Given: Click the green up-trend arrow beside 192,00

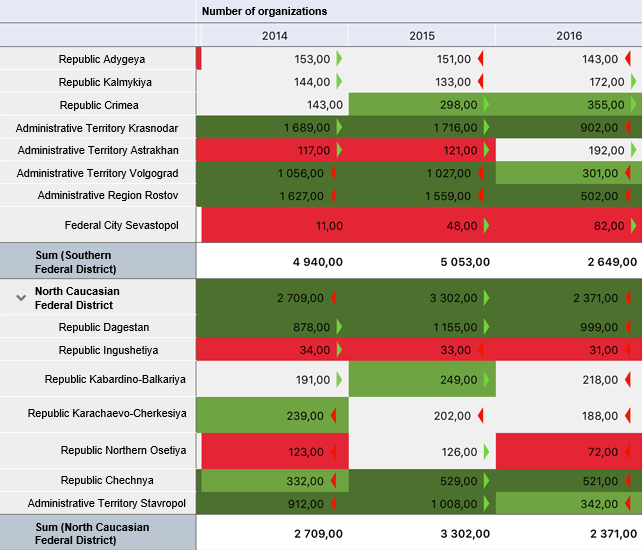Looking at the screenshot, I should click(x=634, y=150).
